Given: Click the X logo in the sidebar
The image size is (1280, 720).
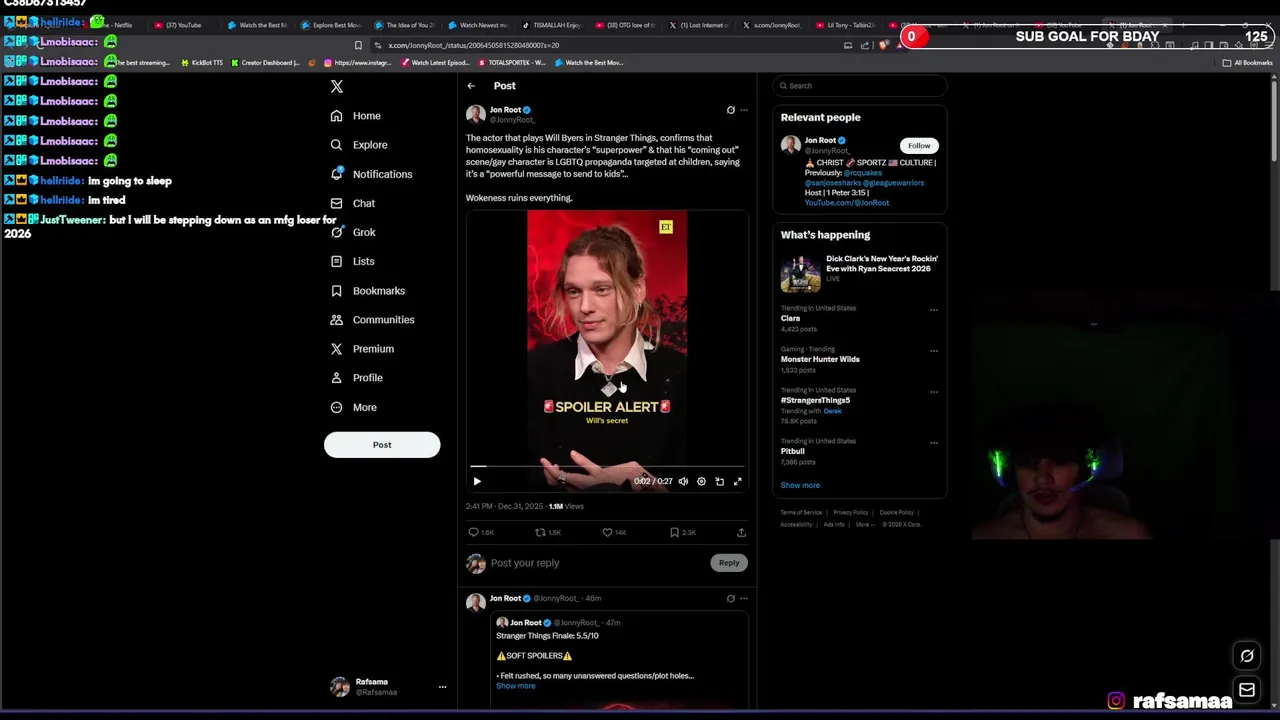Looking at the screenshot, I should click(x=337, y=87).
